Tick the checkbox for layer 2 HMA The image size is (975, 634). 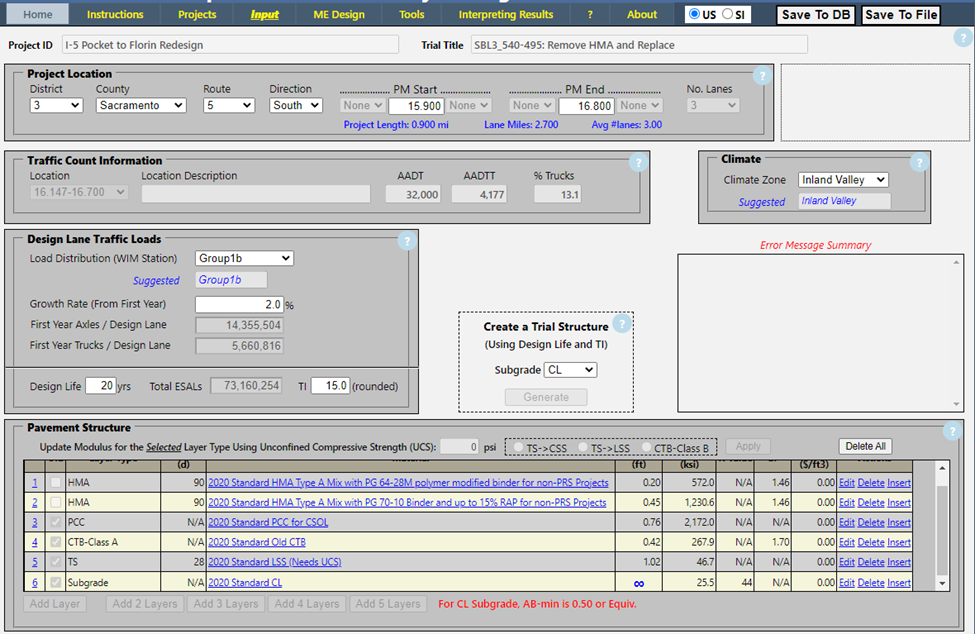(x=56, y=503)
